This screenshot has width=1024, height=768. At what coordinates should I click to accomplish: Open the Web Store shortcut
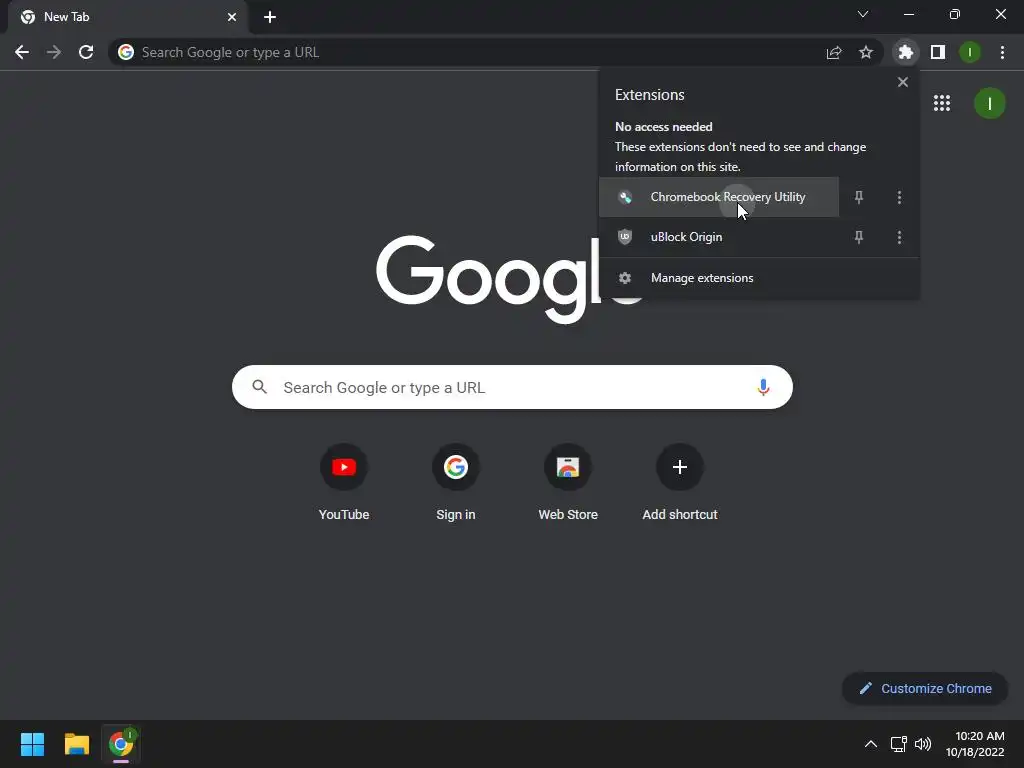568,483
